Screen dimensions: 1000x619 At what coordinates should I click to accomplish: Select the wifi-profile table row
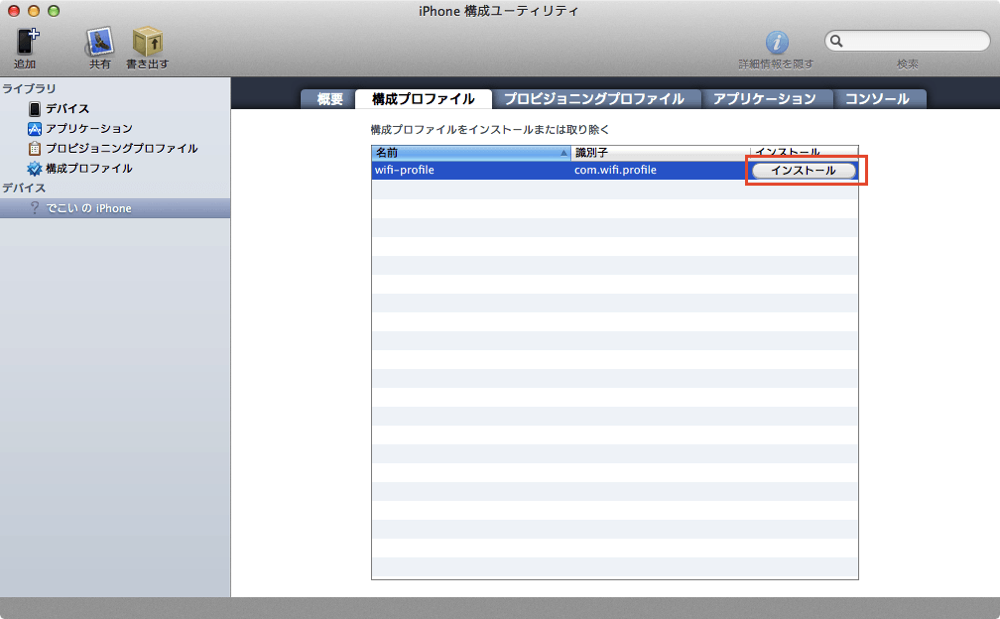point(615,170)
